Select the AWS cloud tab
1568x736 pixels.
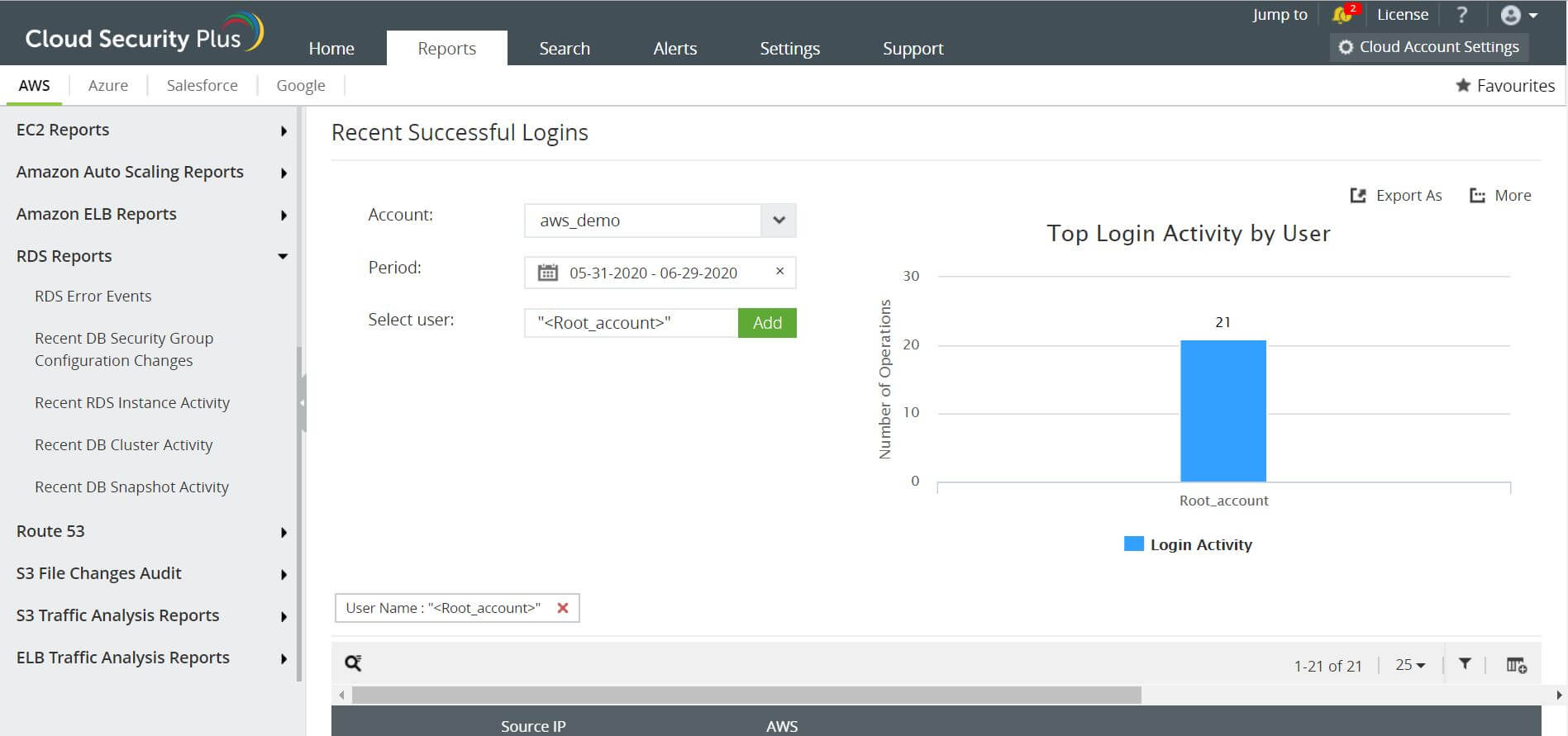[34, 85]
